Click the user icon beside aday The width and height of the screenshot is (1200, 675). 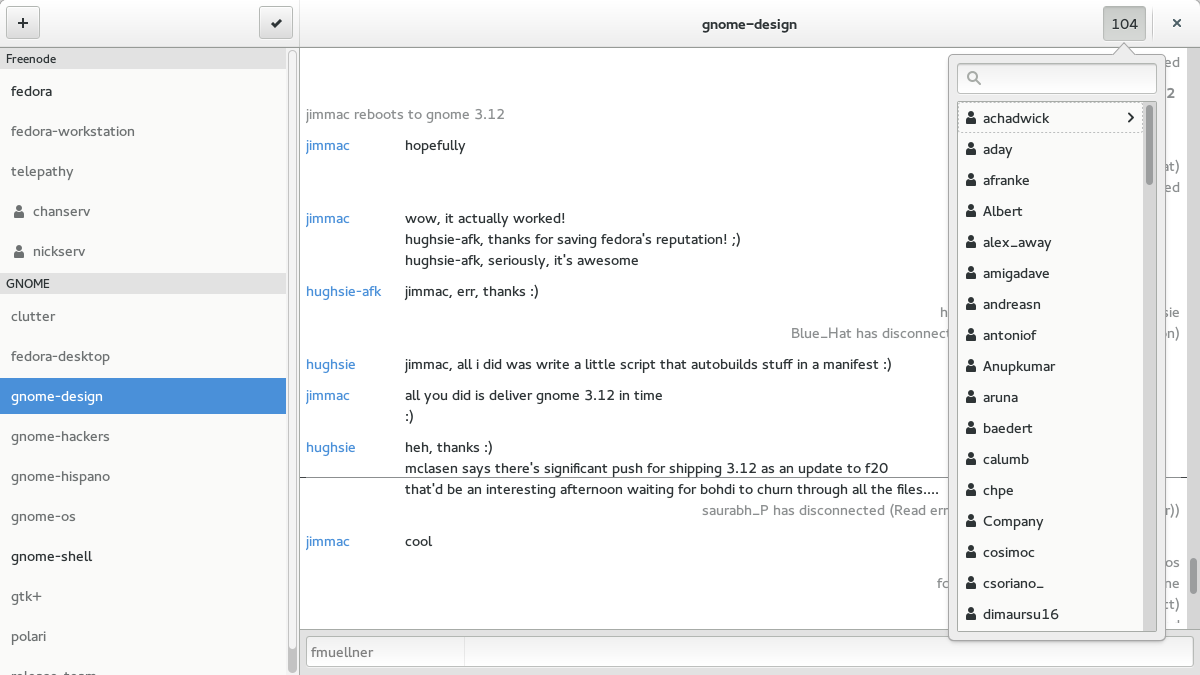[971, 149]
